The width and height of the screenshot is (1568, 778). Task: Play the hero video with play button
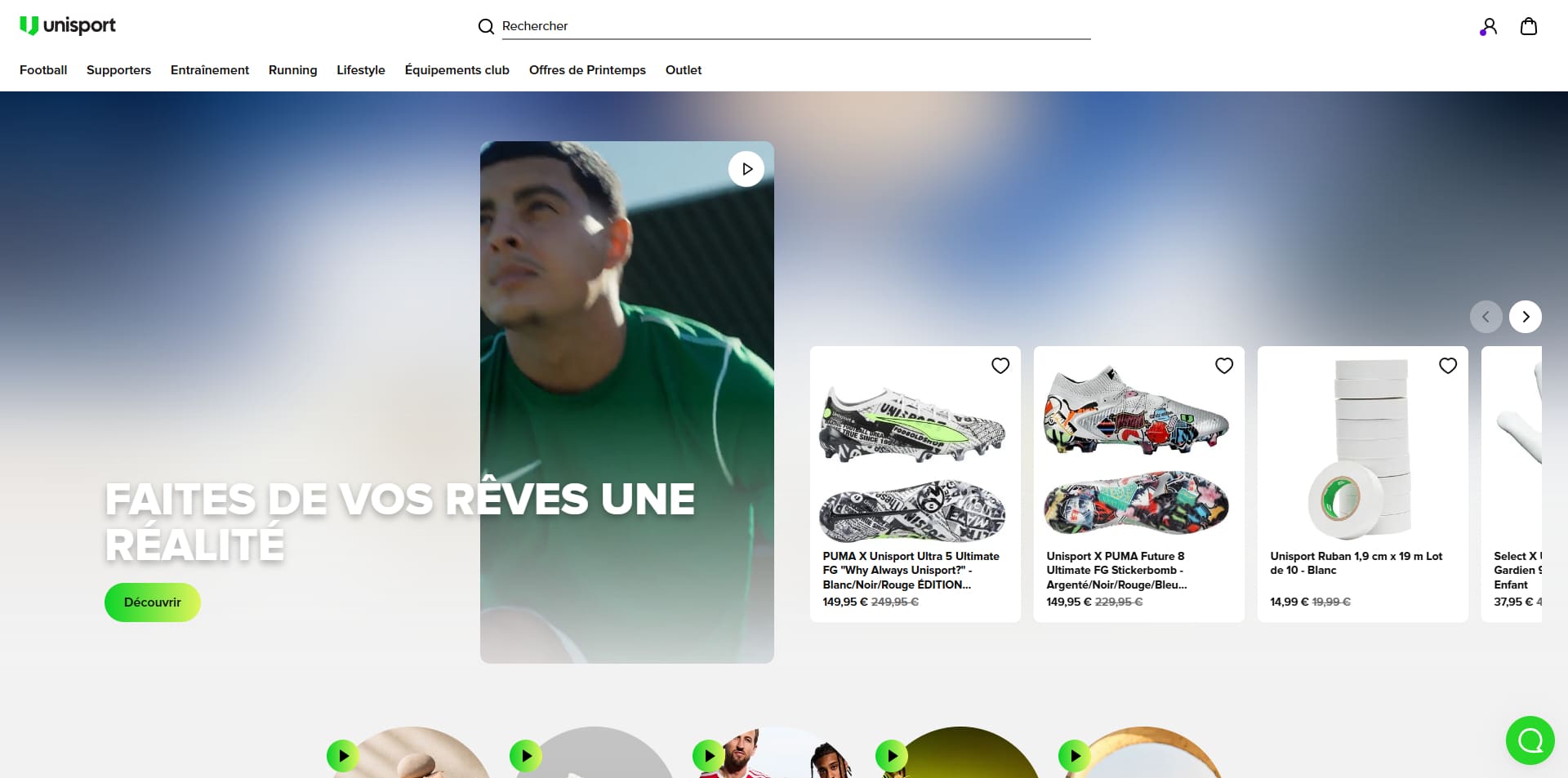coord(746,169)
